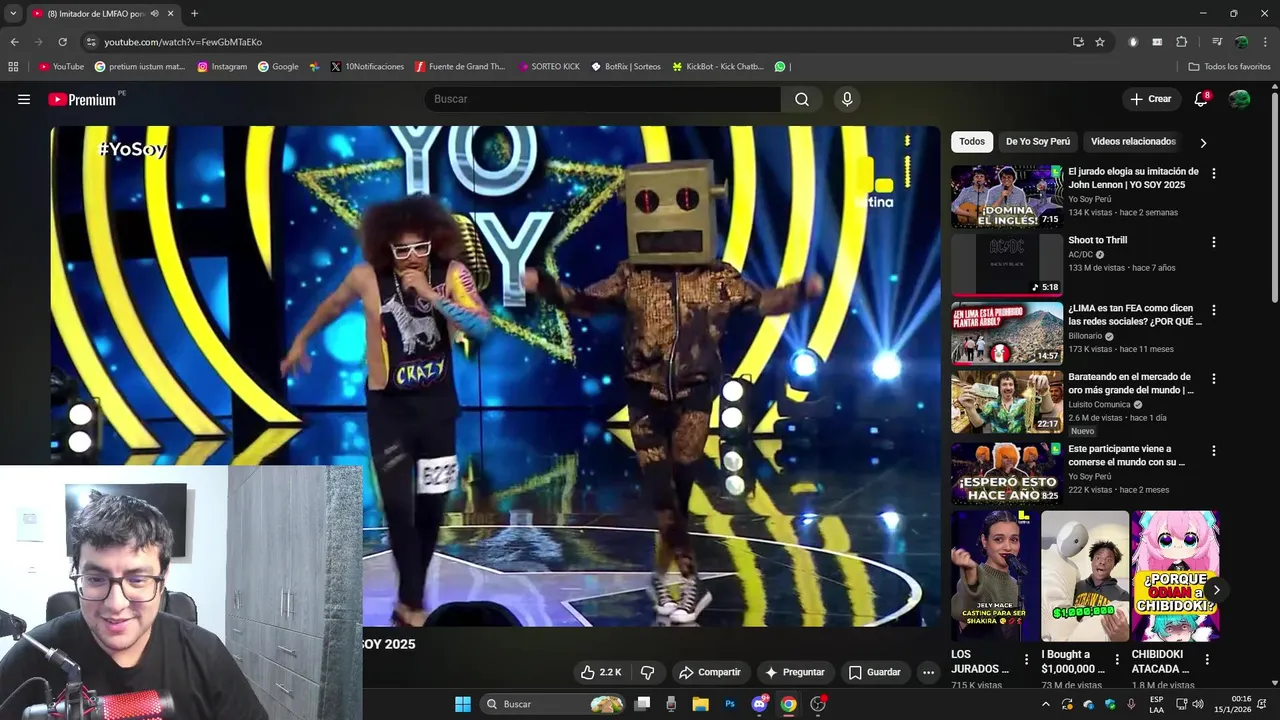Select the De Yo Soy Perú chip
Image resolution: width=1280 pixels, height=720 pixels.
click(1038, 142)
